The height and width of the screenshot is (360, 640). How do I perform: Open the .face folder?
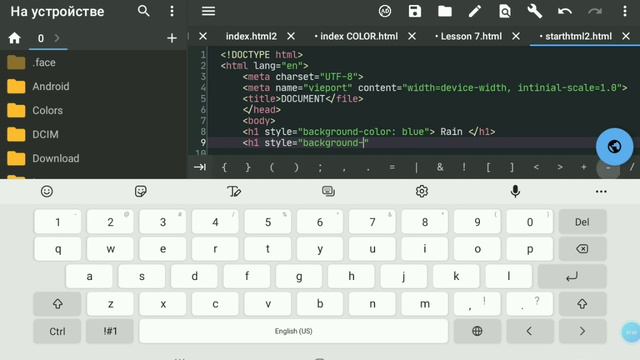pos(93,62)
